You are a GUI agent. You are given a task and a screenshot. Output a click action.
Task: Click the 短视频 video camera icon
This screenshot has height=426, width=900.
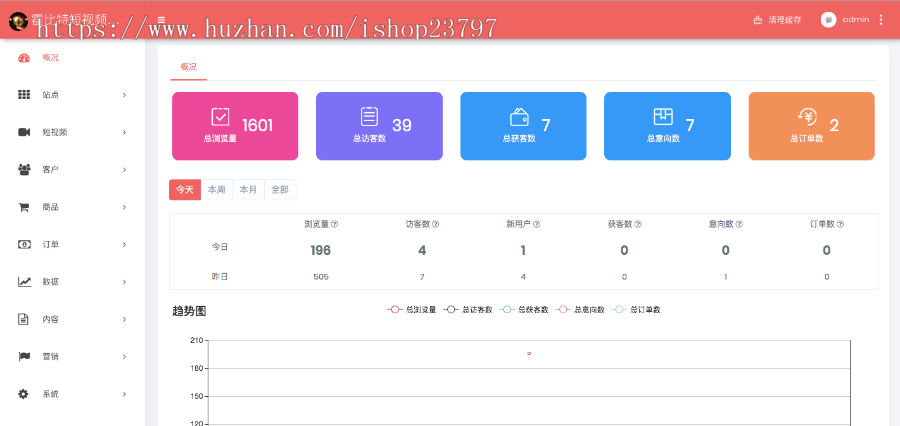coord(24,133)
